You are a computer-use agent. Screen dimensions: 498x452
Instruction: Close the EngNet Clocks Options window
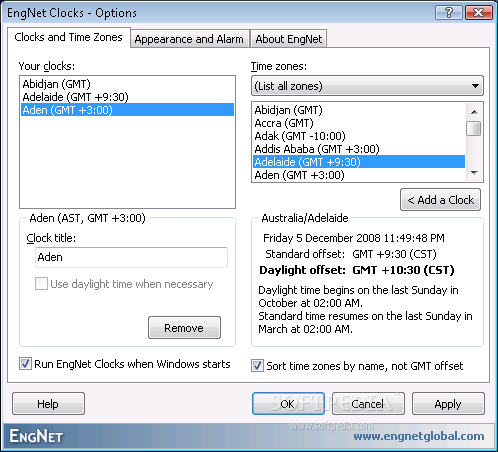(x=479, y=13)
